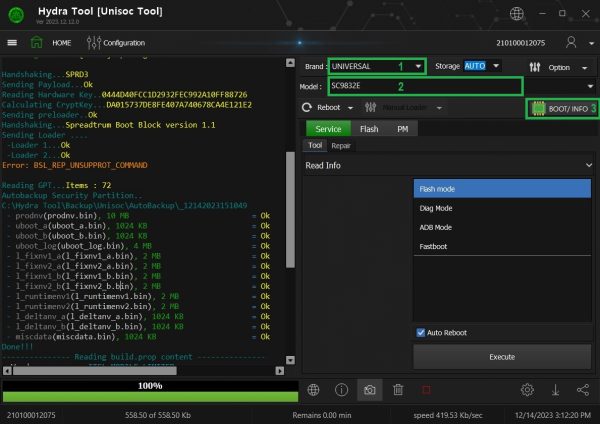Click the globe language icon in title bar
This screenshot has width=600, height=424.
tap(517, 14)
